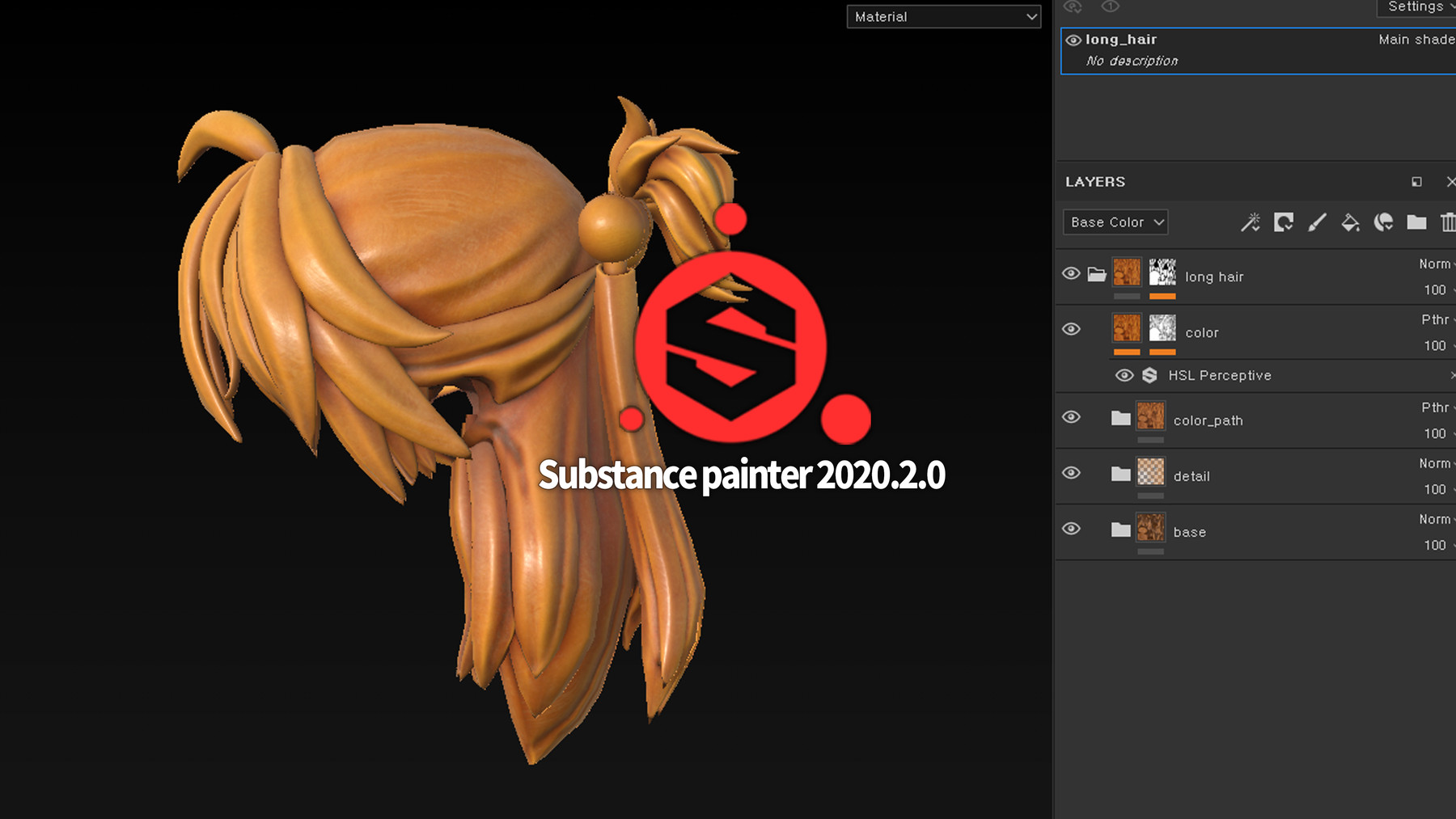The height and width of the screenshot is (819, 1456).
Task: Click the trash icon to delete layer
Action: (1448, 222)
